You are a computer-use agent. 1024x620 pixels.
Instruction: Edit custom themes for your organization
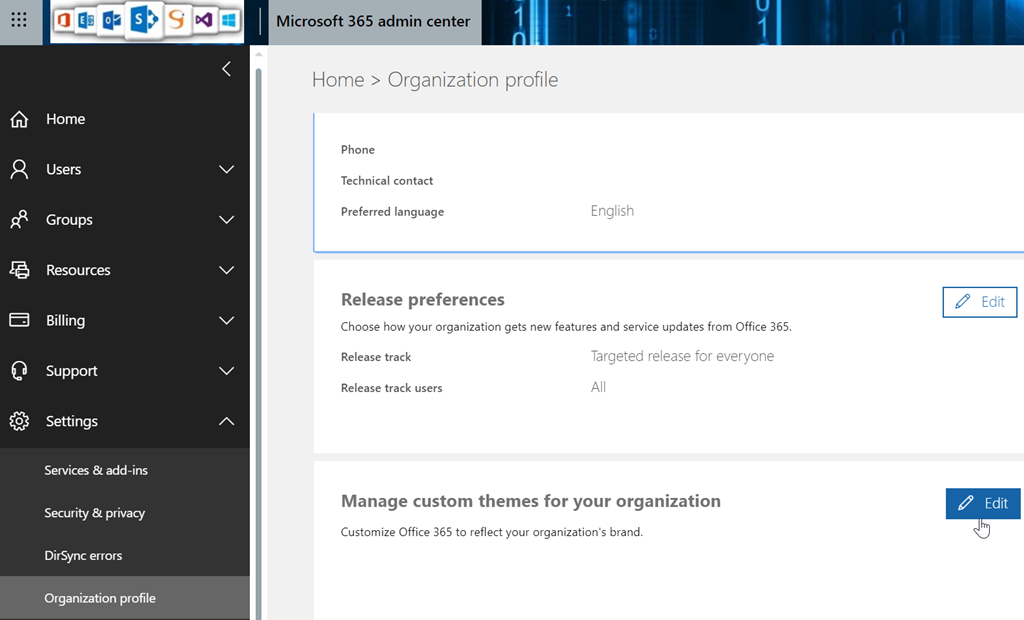tap(982, 503)
